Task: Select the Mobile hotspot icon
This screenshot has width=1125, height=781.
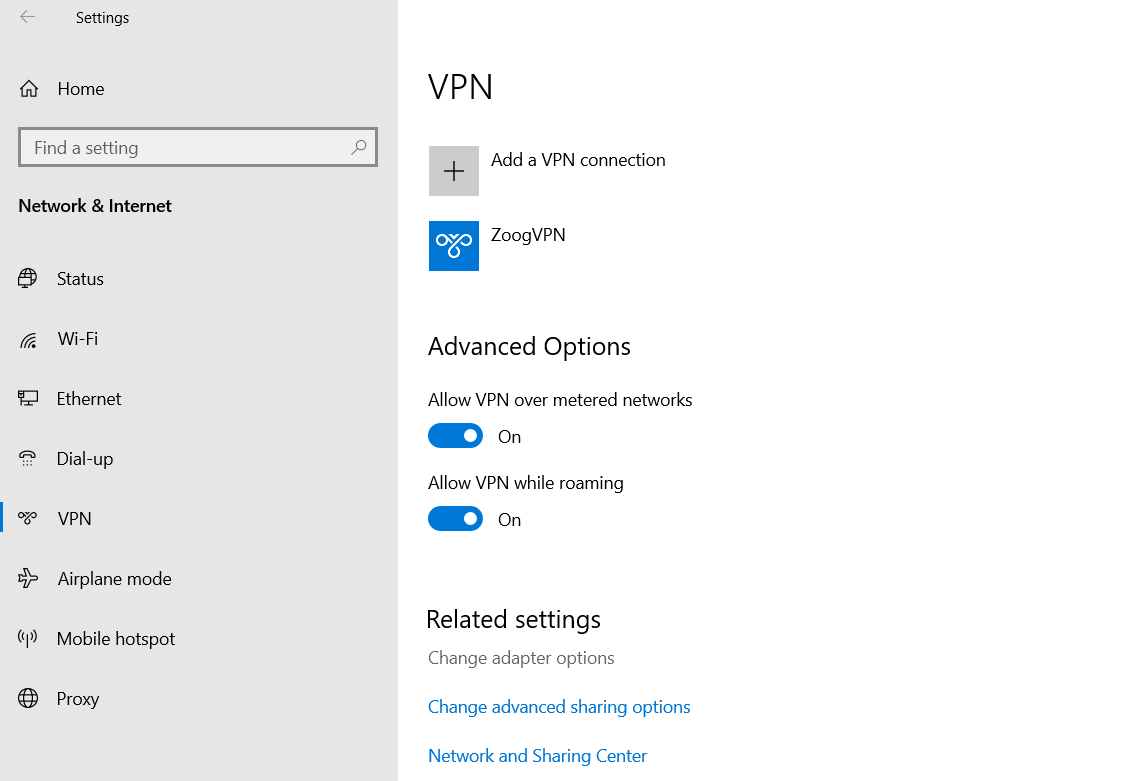Action: (x=29, y=638)
